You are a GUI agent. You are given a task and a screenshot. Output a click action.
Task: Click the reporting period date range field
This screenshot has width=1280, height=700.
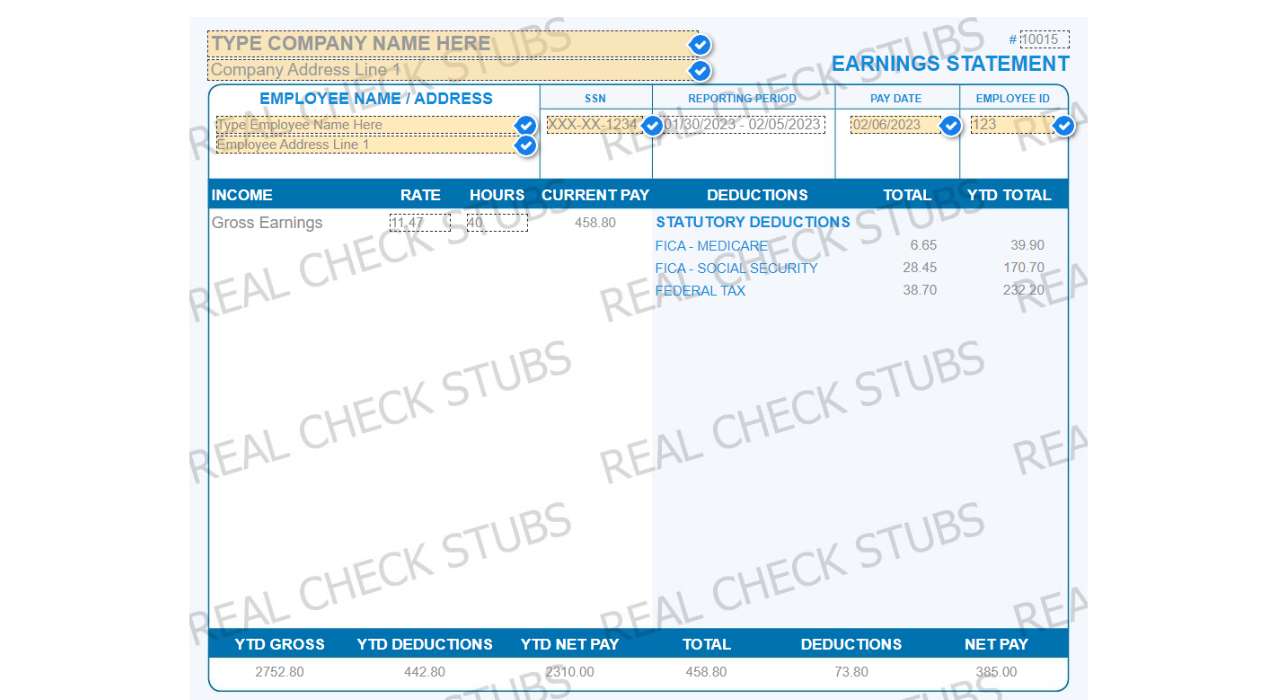click(743, 125)
